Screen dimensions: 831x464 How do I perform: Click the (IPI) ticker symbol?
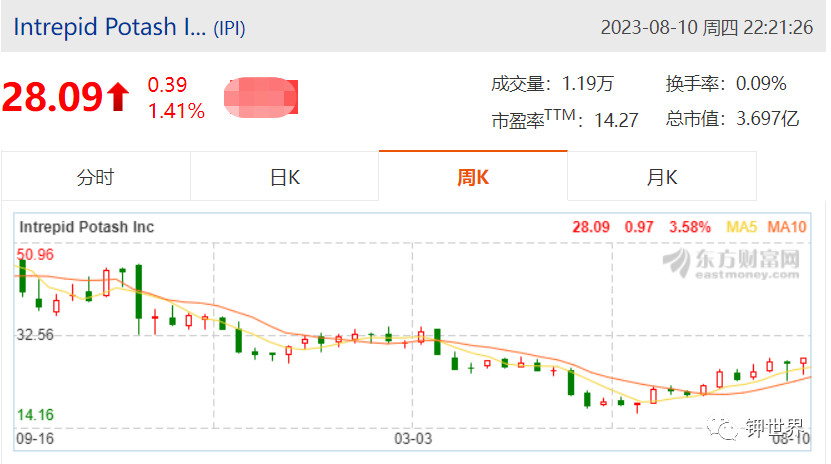[x=229, y=28]
